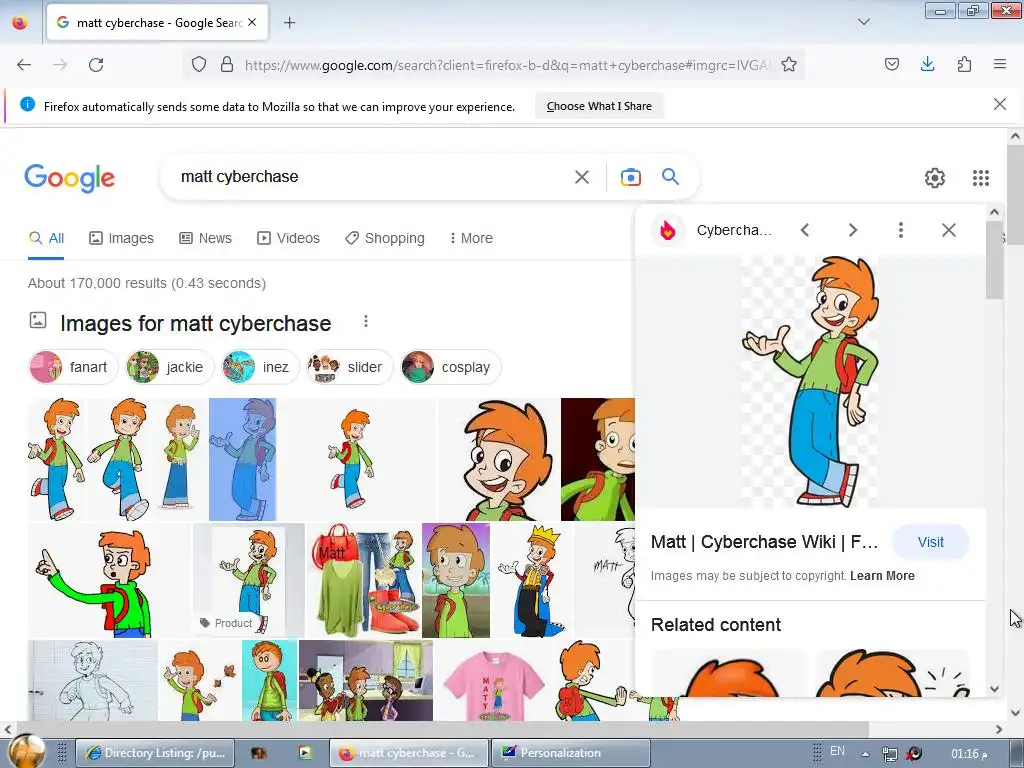Filter images by inez chip
Image resolution: width=1024 pixels, height=768 pixels.
260,367
